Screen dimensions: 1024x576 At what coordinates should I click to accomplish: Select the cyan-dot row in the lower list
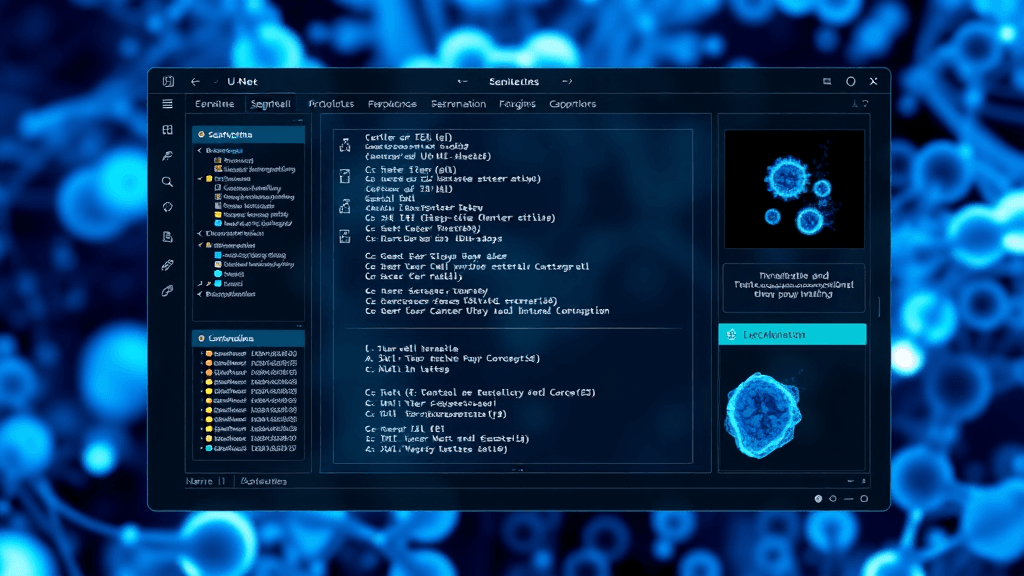251,449
